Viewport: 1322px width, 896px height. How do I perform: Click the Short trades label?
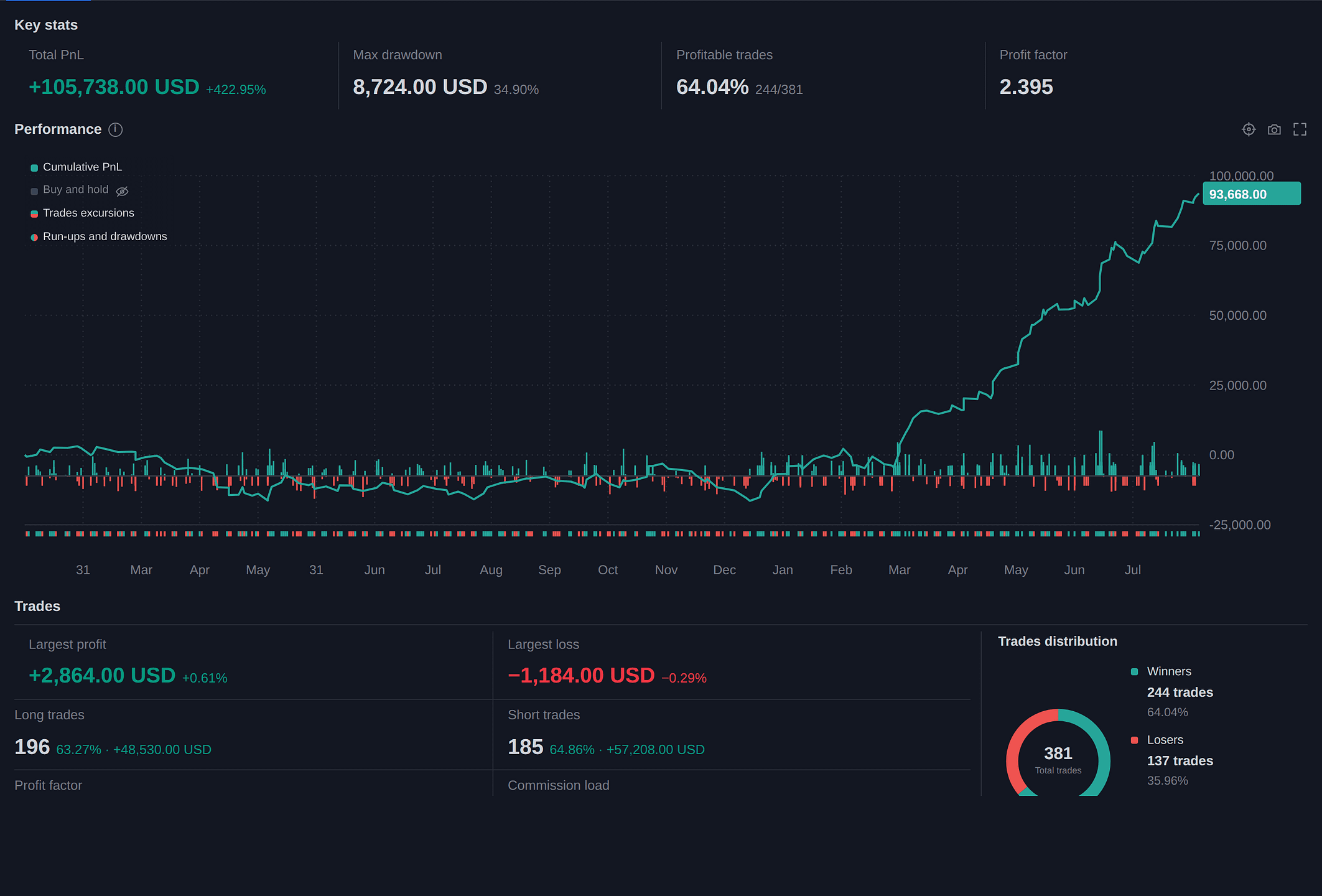(x=544, y=715)
